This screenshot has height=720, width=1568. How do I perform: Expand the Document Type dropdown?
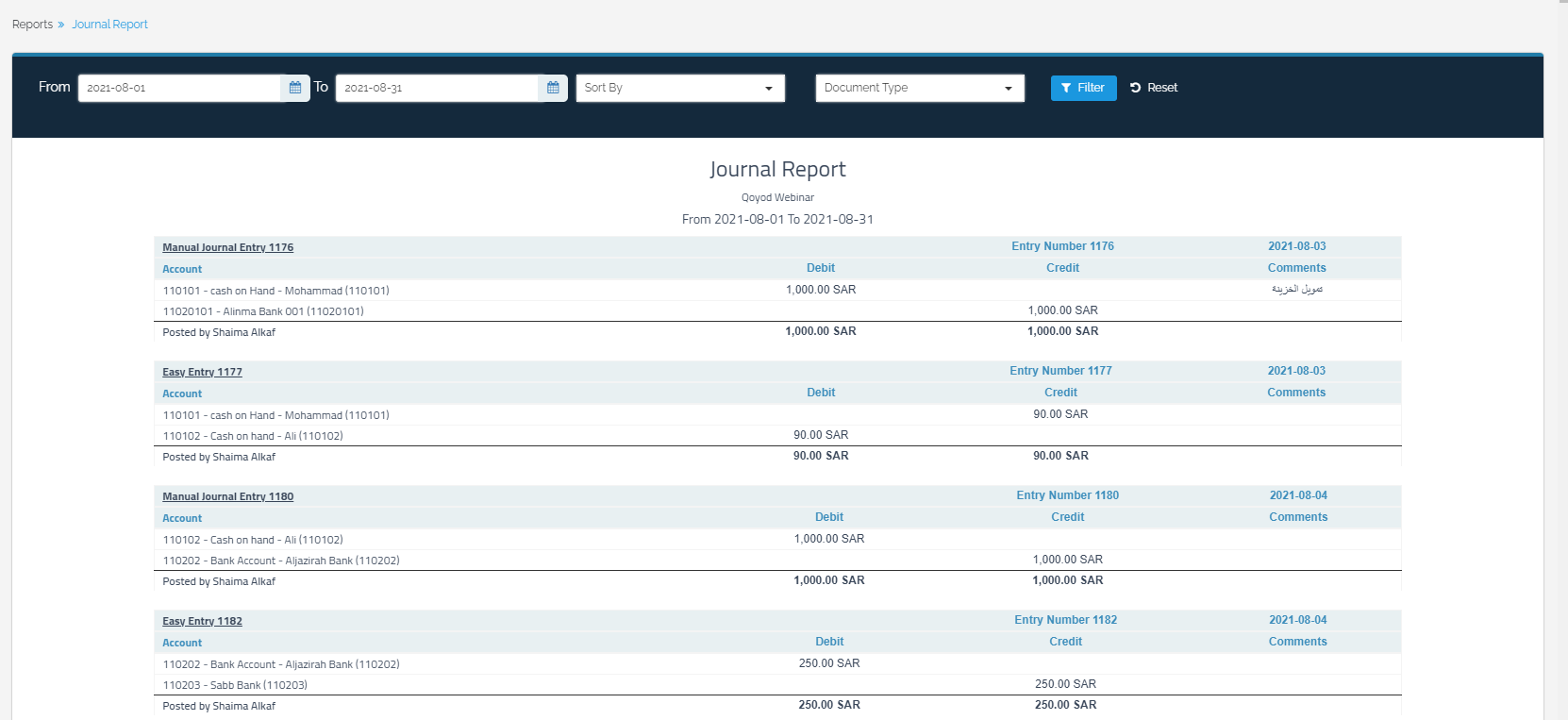point(920,88)
